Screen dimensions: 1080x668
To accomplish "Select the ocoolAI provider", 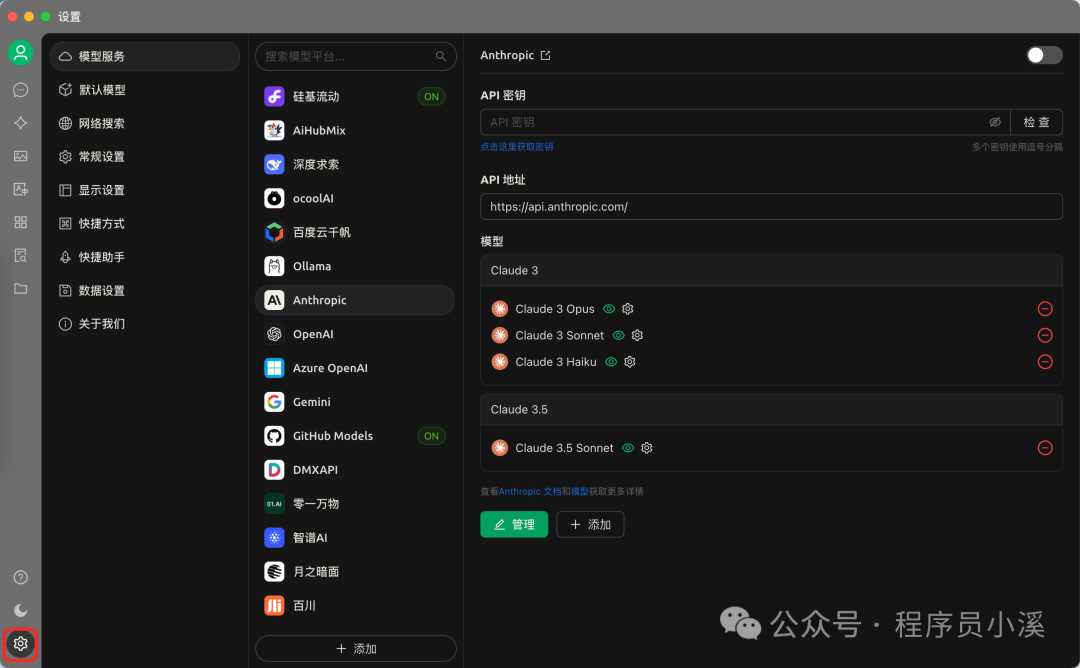I will [x=355, y=198].
